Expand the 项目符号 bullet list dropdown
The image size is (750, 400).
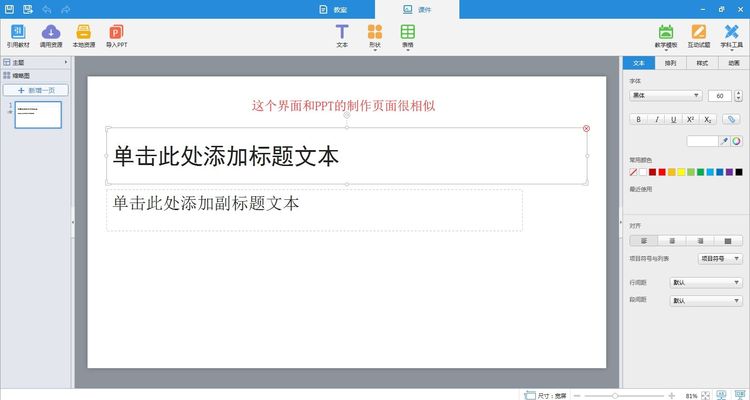[720, 258]
